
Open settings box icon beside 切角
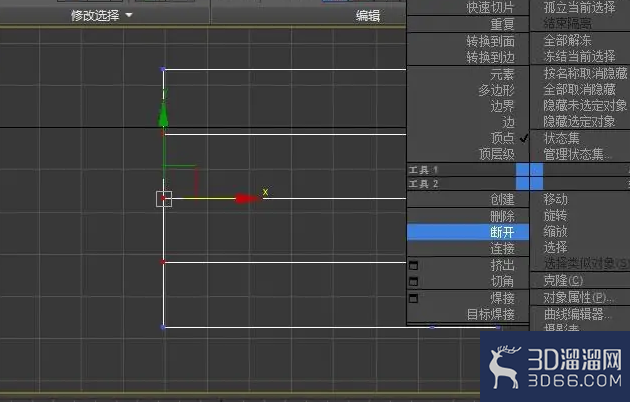(413, 281)
